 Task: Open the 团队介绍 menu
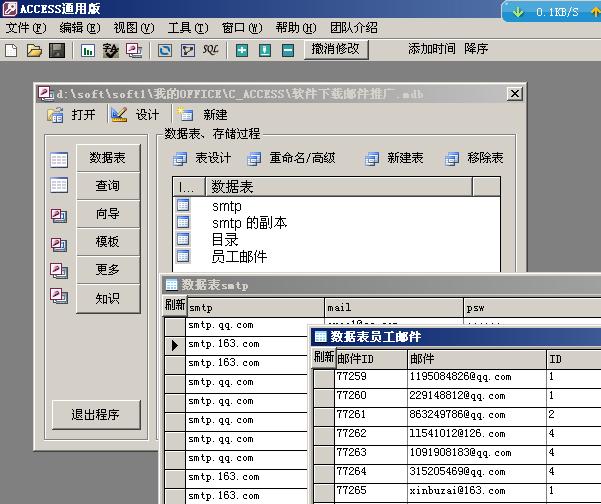point(354,28)
